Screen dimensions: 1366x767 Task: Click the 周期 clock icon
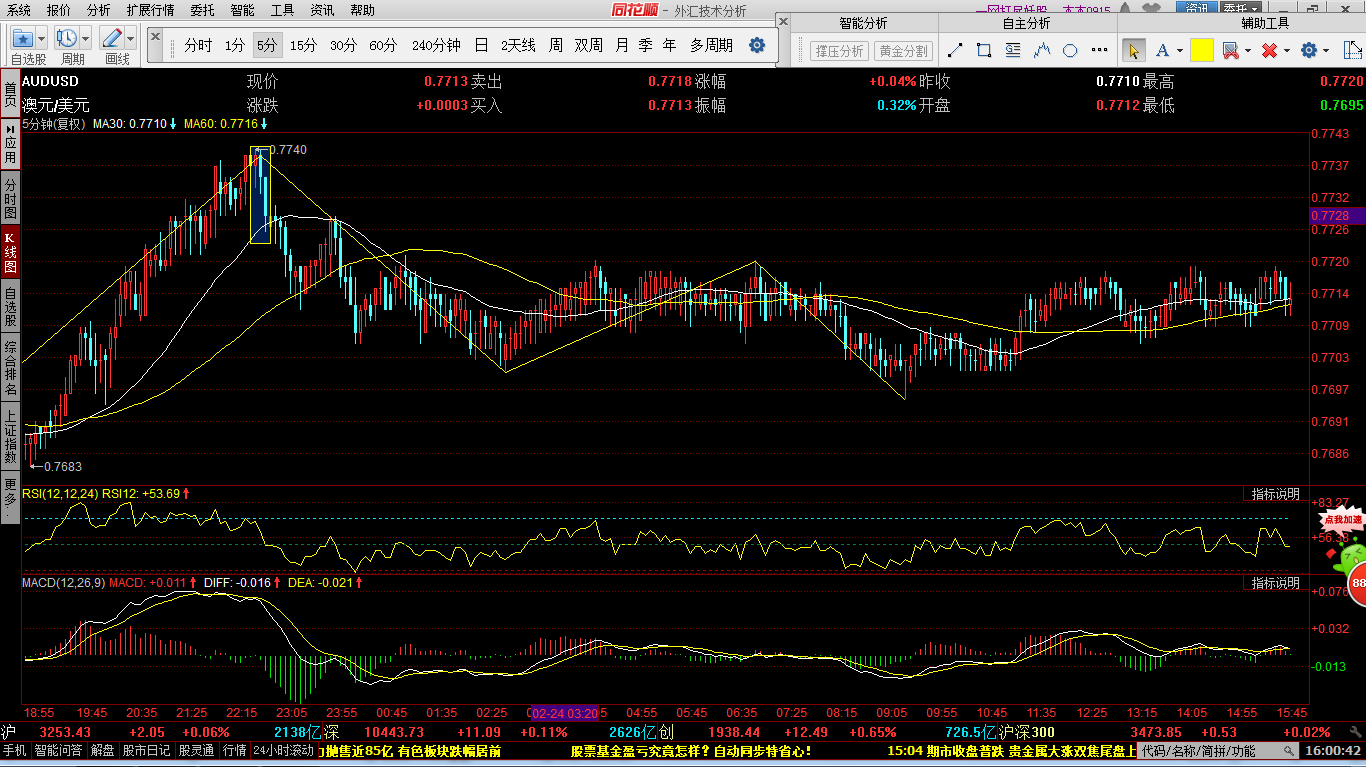tap(67, 38)
